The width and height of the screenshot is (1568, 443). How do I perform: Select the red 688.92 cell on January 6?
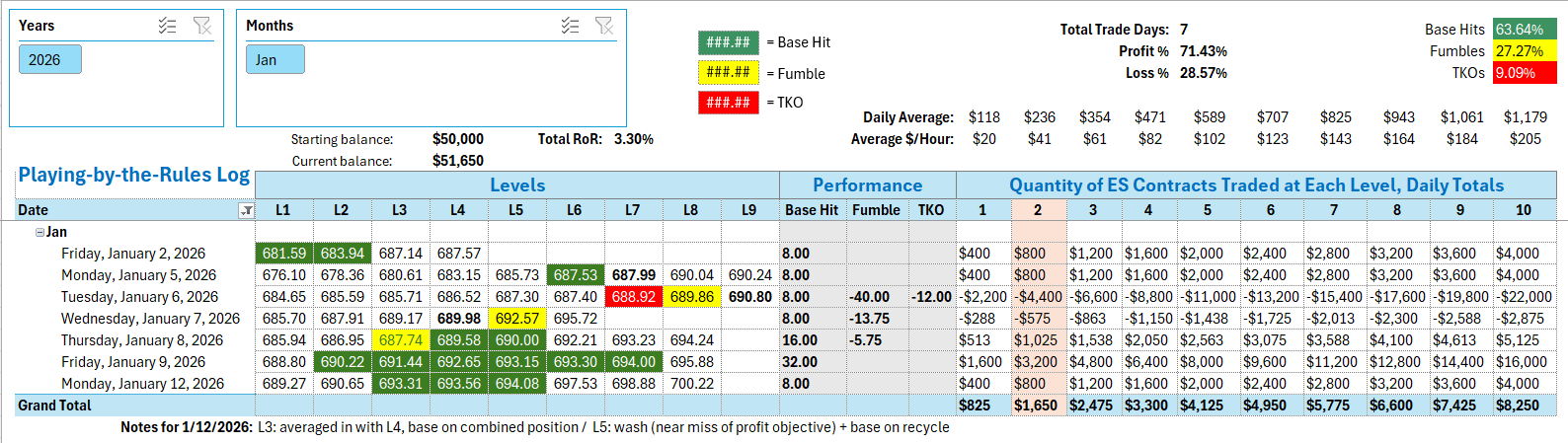(633, 297)
